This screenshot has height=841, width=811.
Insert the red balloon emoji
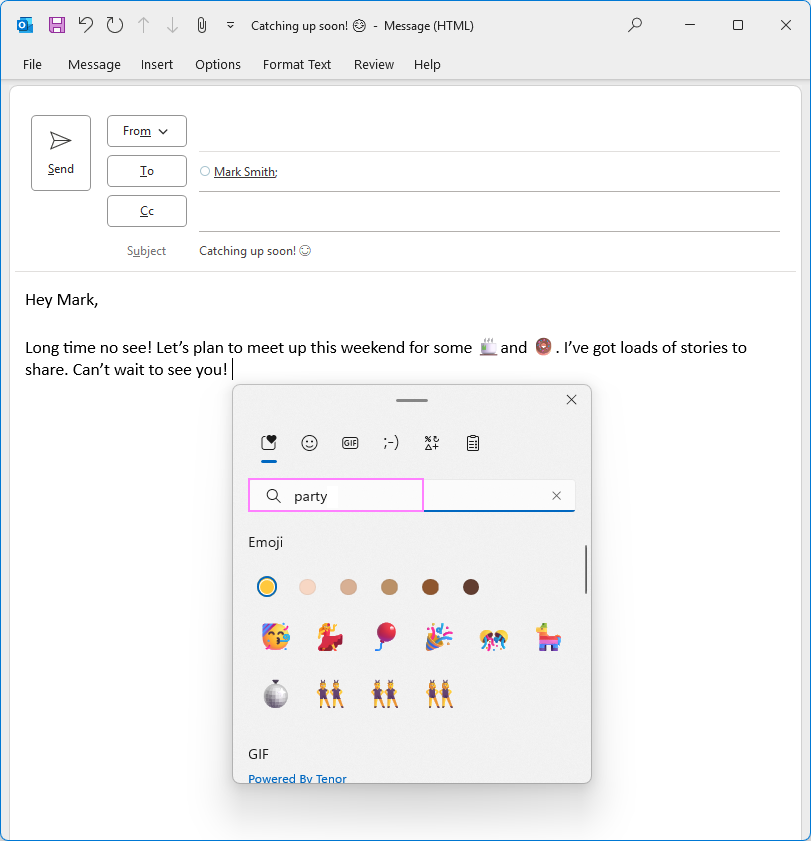385,637
